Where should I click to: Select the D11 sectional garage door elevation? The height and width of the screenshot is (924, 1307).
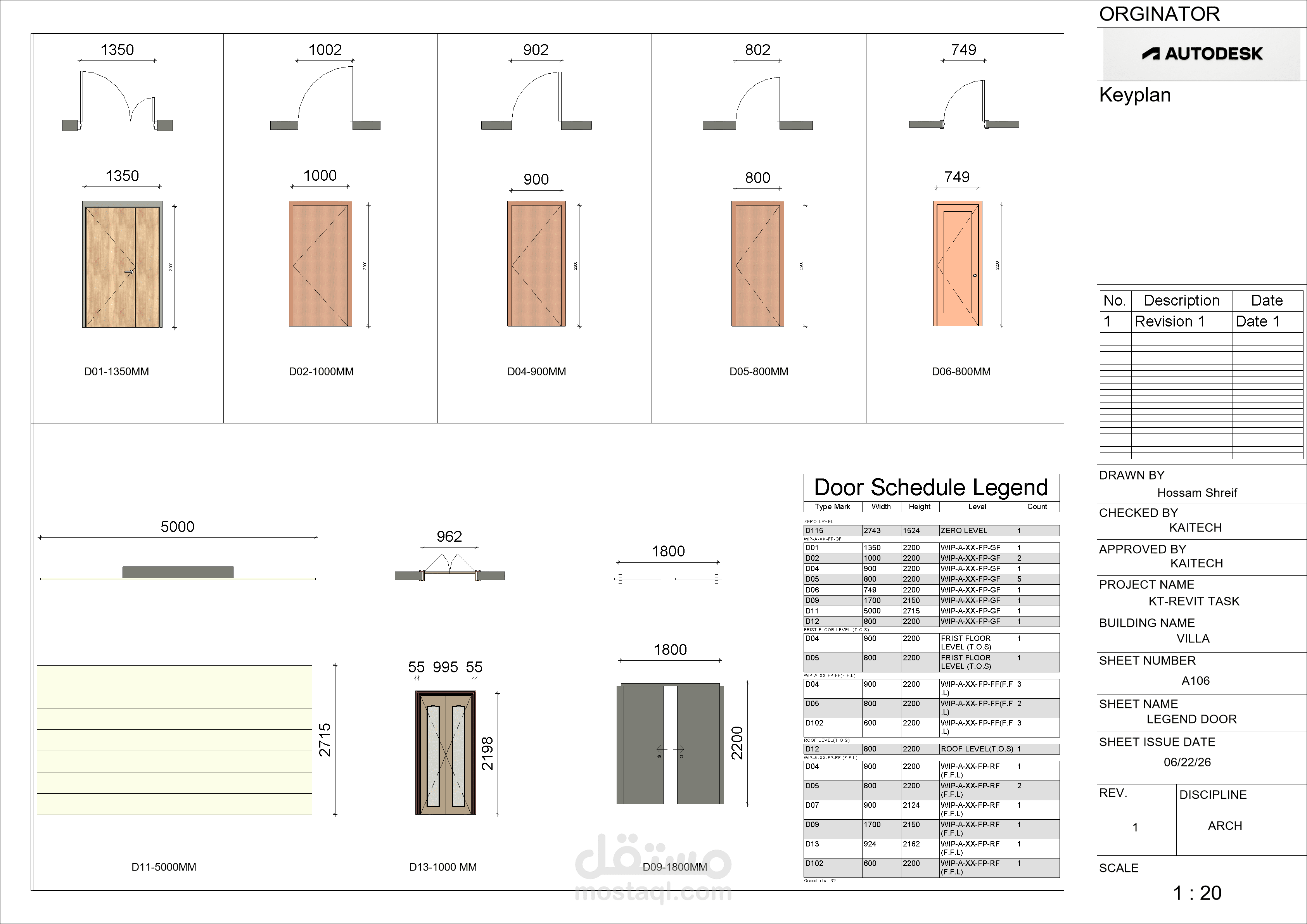coord(174,740)
